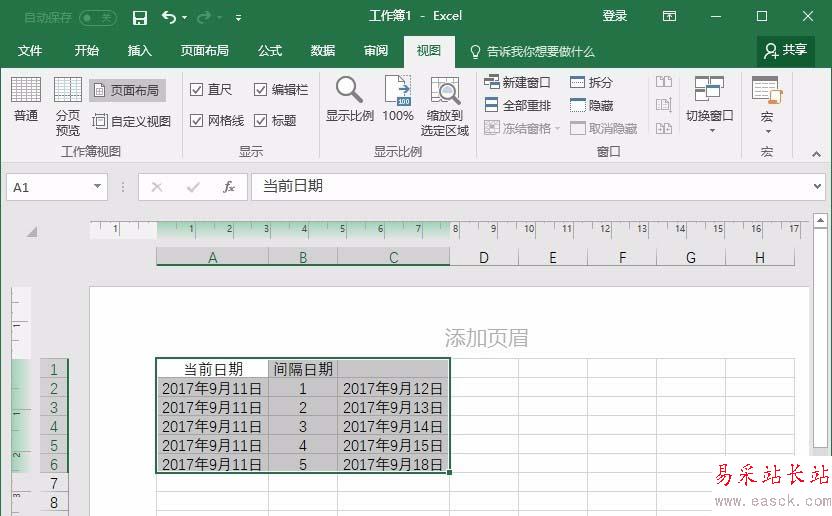This screenshot has height=516, width=832.
Task: Select column D header
Action: pos(484,257)
